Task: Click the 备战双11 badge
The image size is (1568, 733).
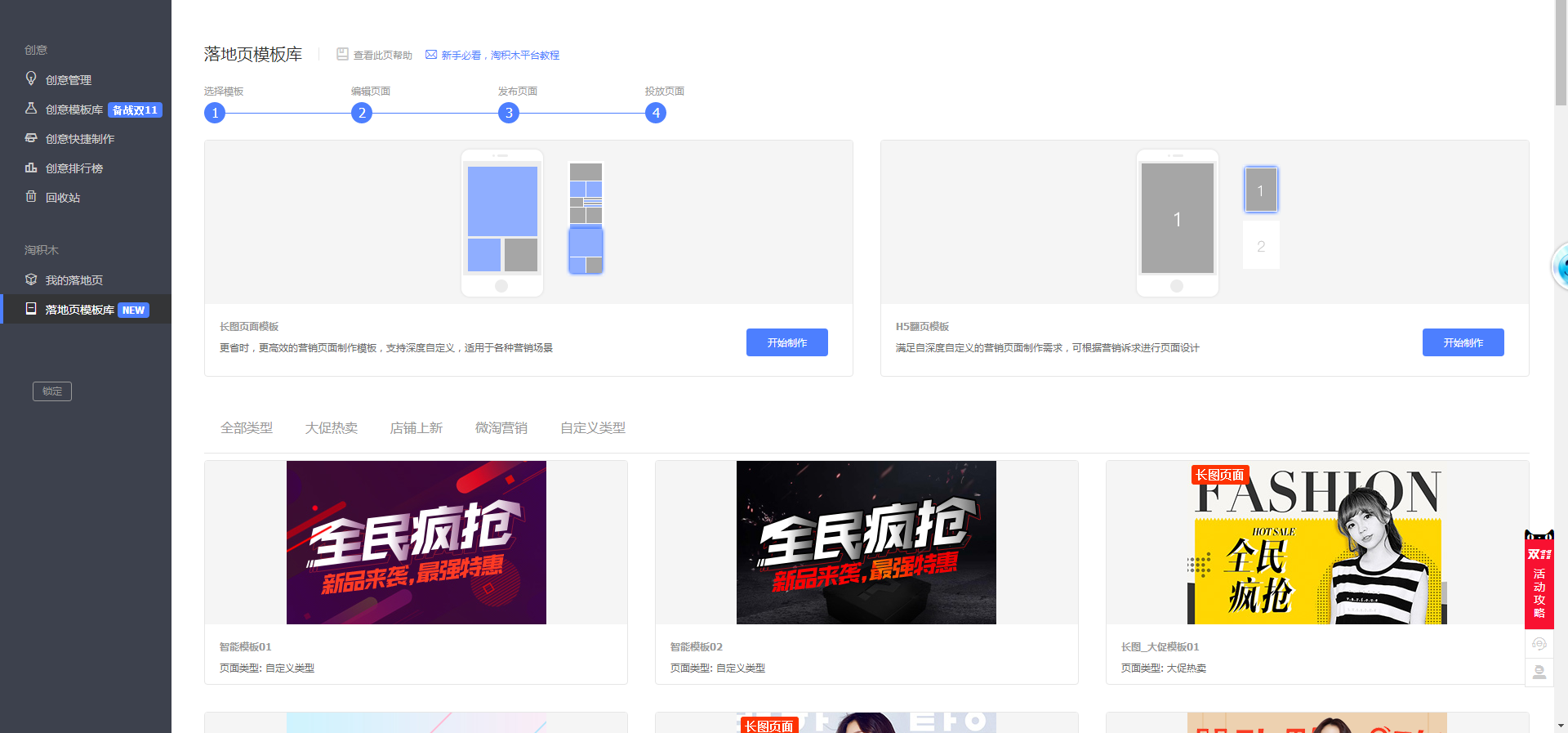Action: click(x=135, y=110)
